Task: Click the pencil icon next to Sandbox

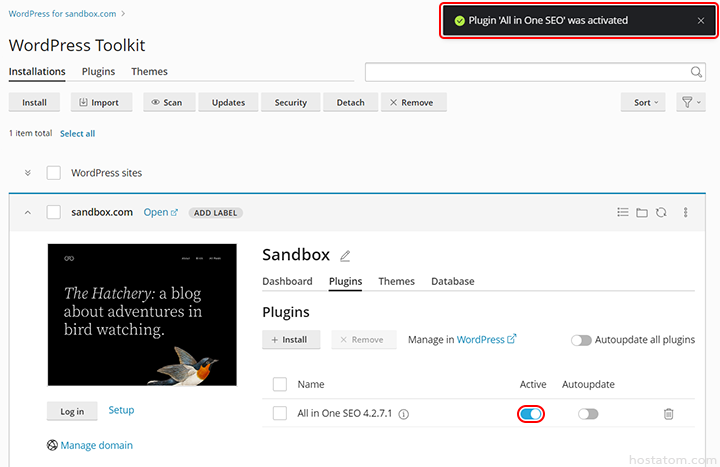Action: (346, 256)
